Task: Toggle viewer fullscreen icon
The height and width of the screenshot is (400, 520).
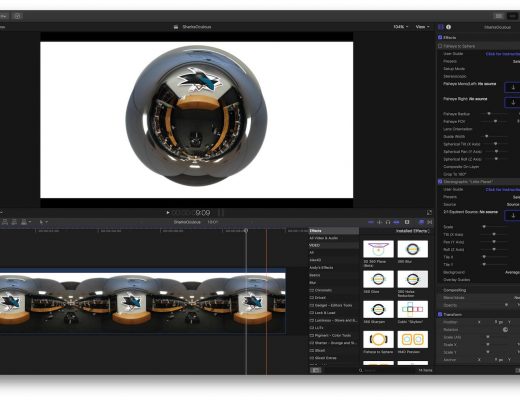Action: pyautogui.click(x=429, y=213)
